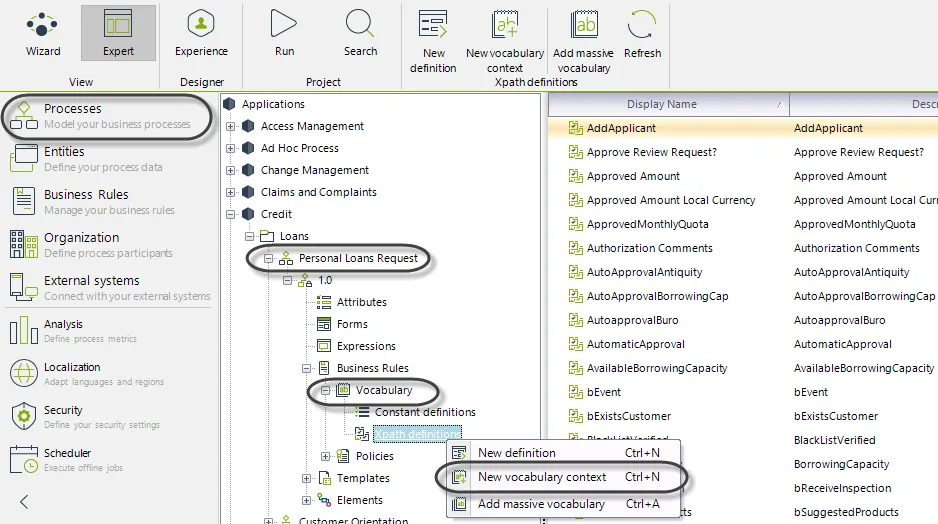938x524 pixels.
Task: Sort by the Display Name column
Action: tap(669, 104)
